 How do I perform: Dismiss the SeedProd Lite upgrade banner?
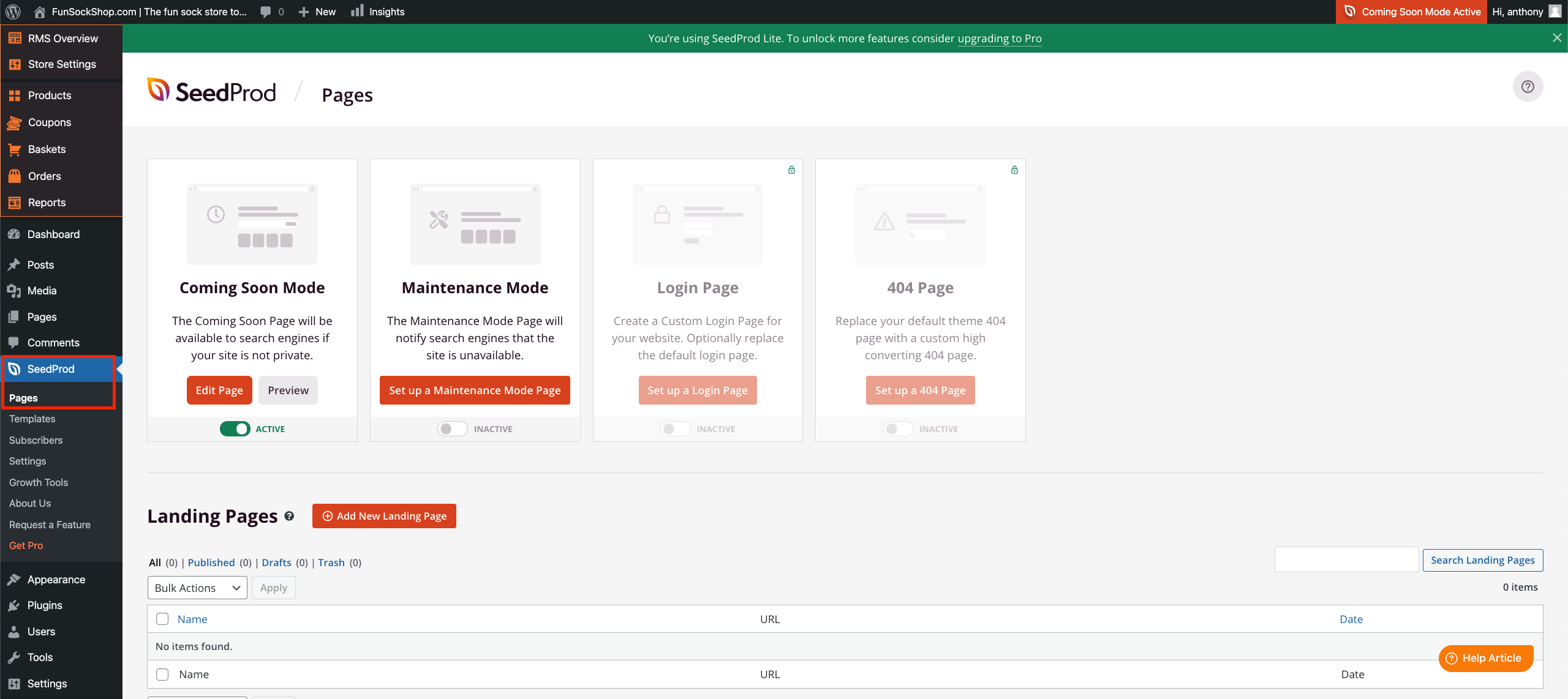click(x=1556, y=38)
